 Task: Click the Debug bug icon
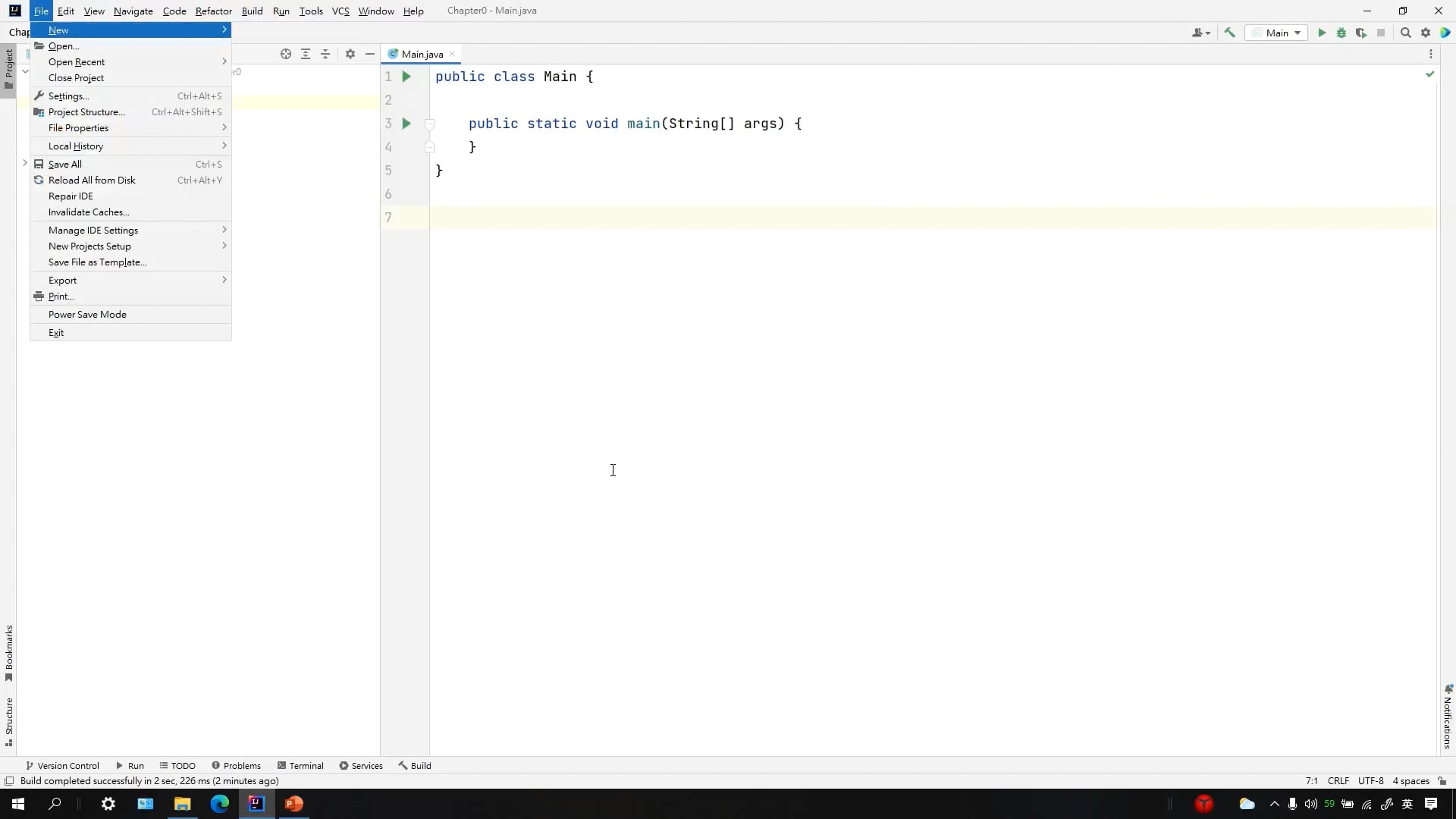1341,33
